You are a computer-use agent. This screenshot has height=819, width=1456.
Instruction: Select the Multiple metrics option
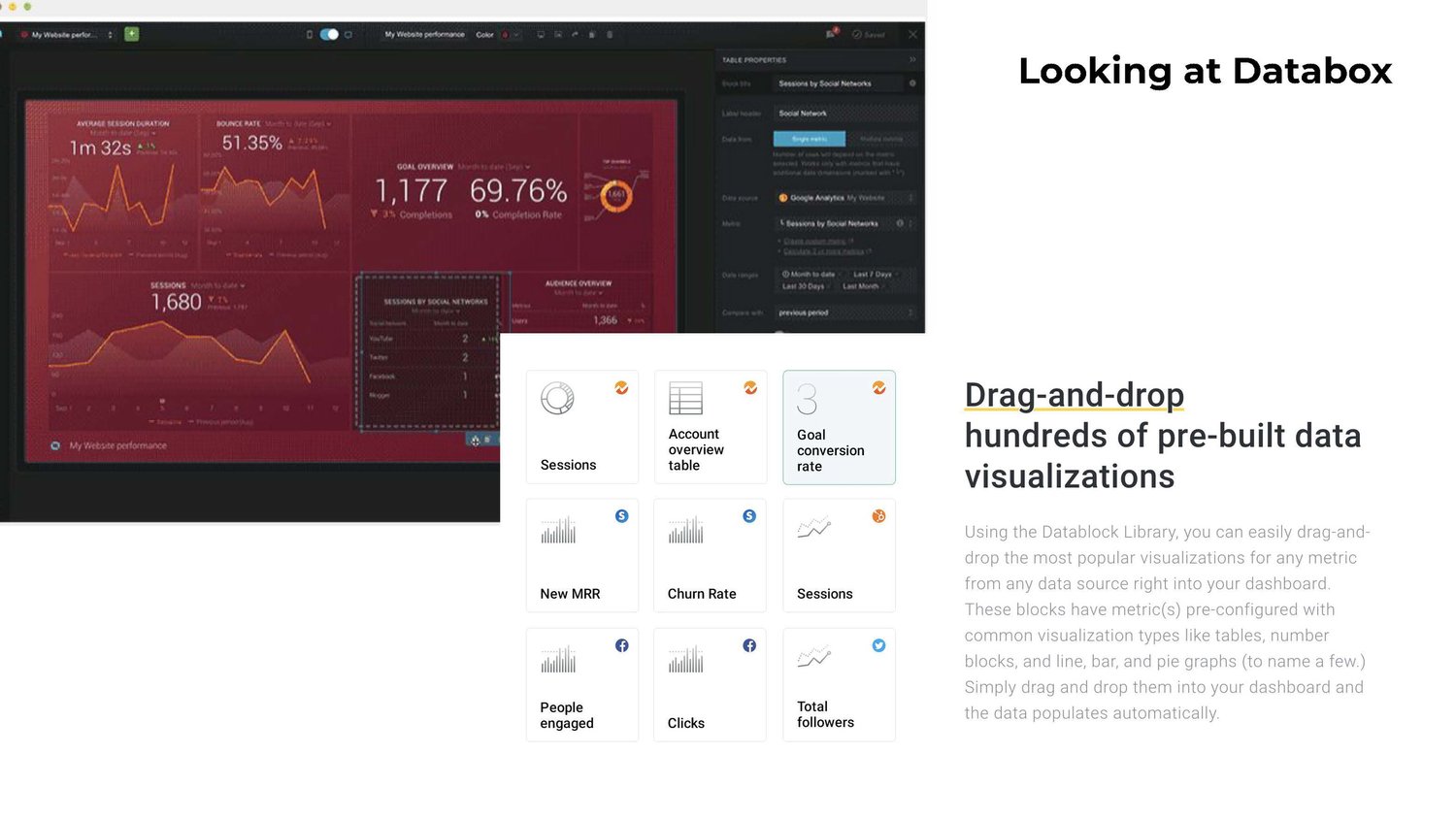click(881, 139)
